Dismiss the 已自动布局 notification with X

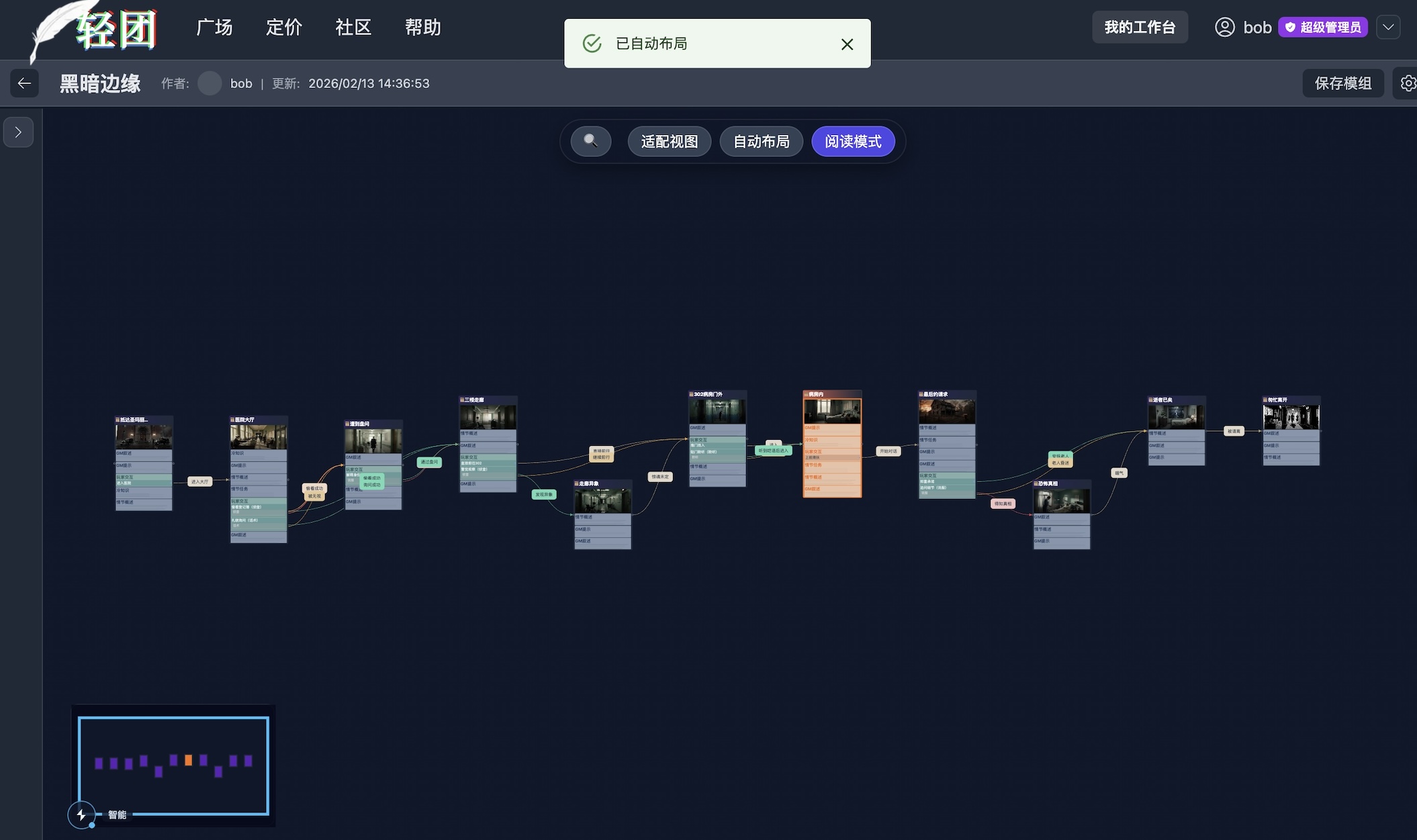click(x=847, y=44)
